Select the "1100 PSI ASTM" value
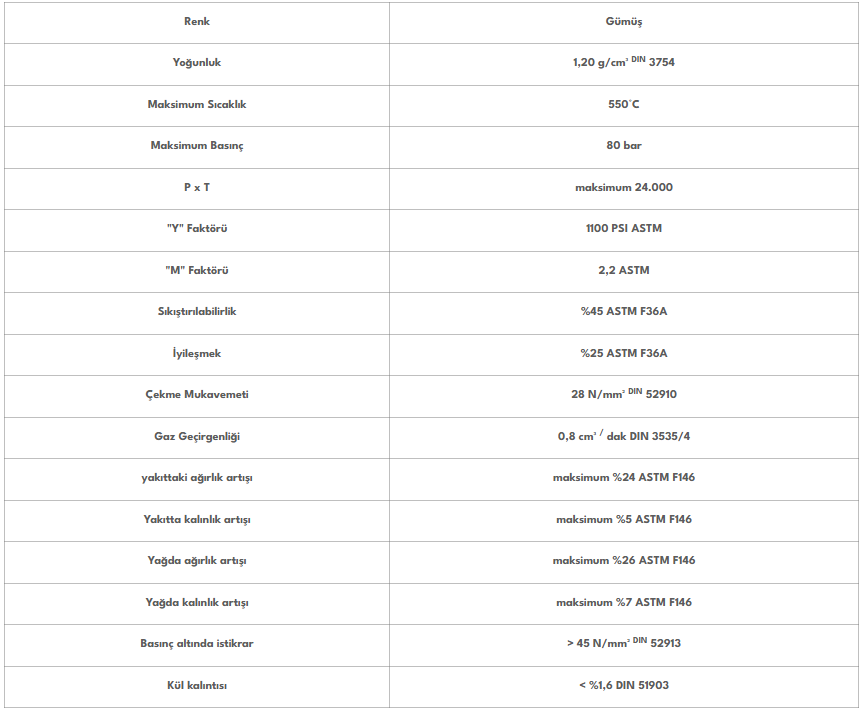 (623, 228)
